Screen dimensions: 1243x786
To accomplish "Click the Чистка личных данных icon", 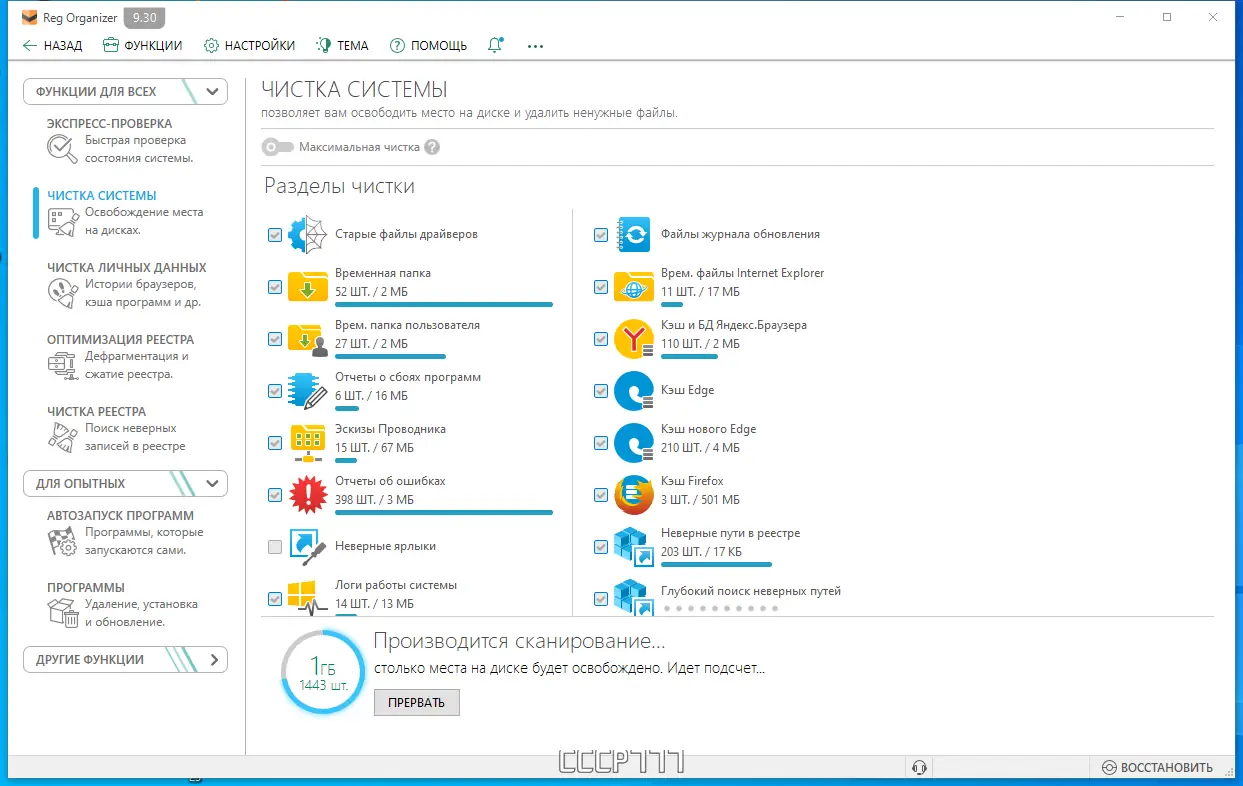I will [x=62, y=294].
